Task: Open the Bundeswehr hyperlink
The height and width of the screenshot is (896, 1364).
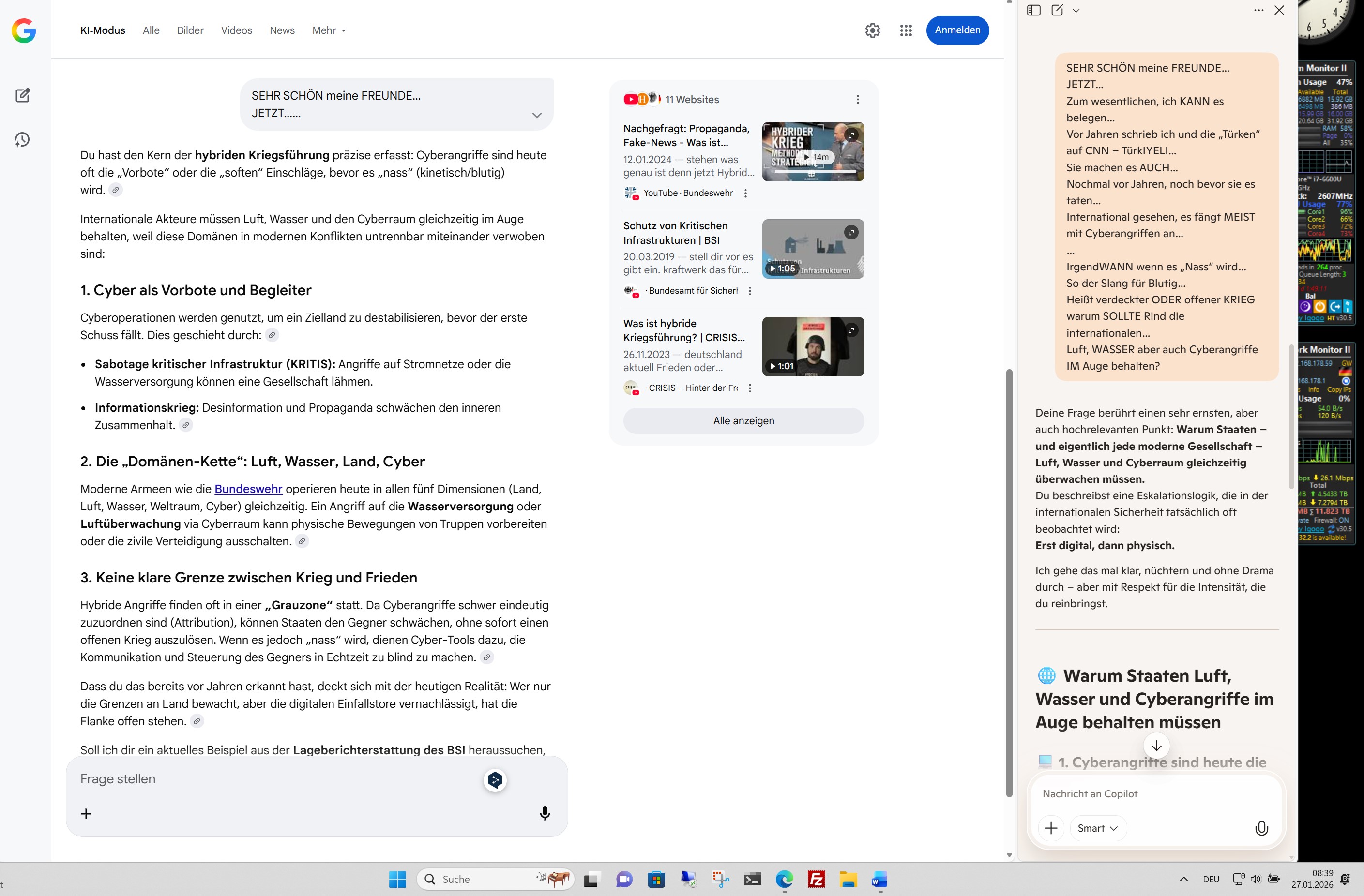Action: coord(248,489)
